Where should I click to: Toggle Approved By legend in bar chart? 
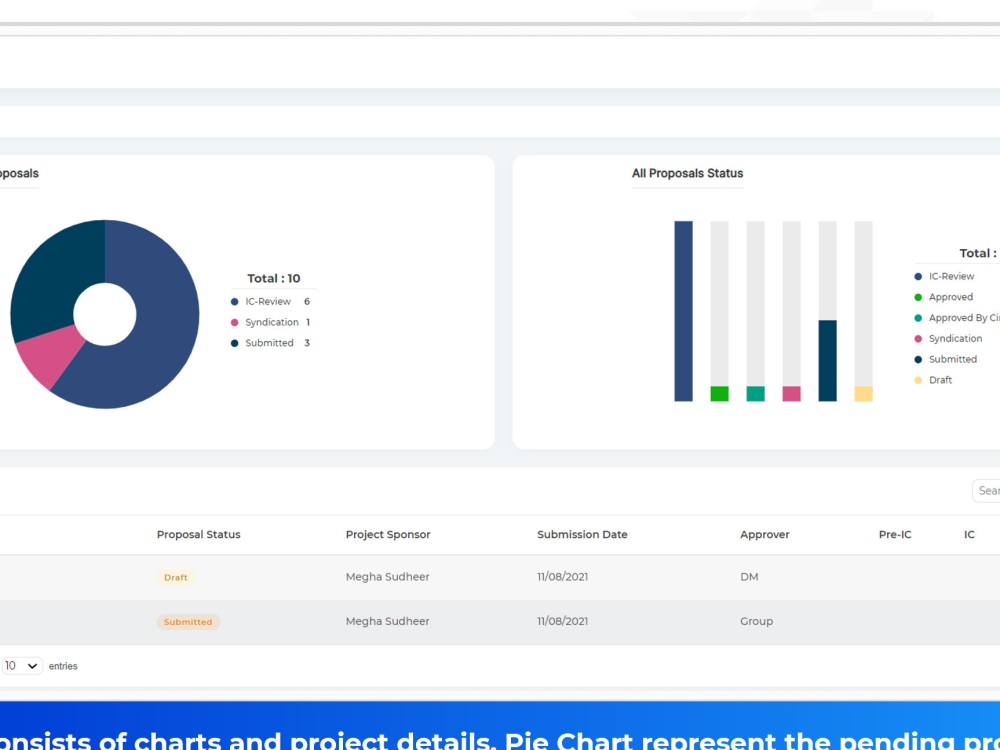tap(957, 318)
